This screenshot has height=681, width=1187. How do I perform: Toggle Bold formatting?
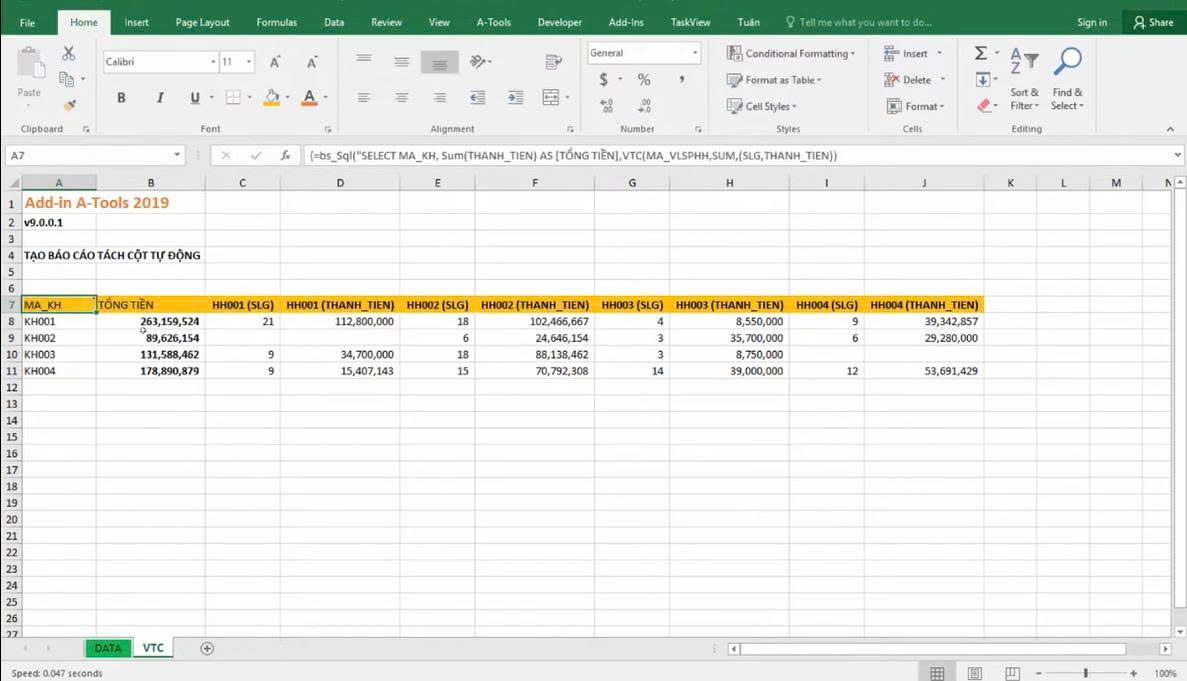(x=121, y=97)
